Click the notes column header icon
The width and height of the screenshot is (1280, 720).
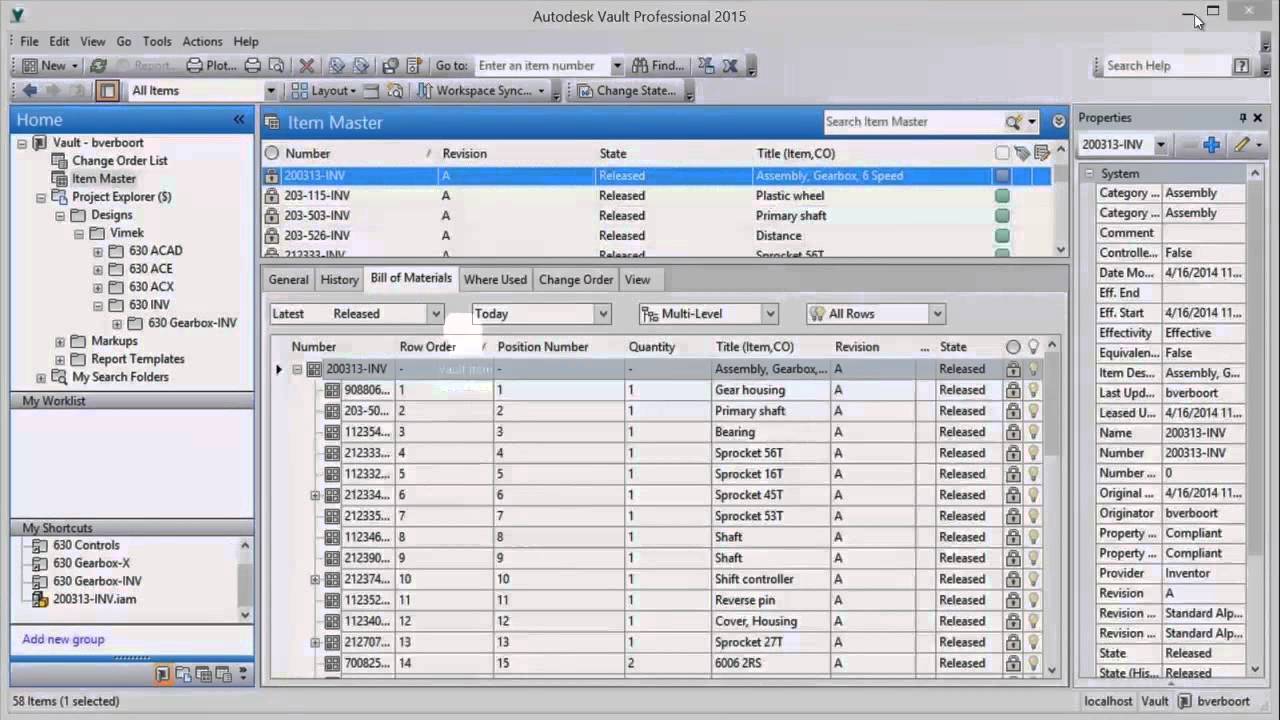(x=1042, y=153)
